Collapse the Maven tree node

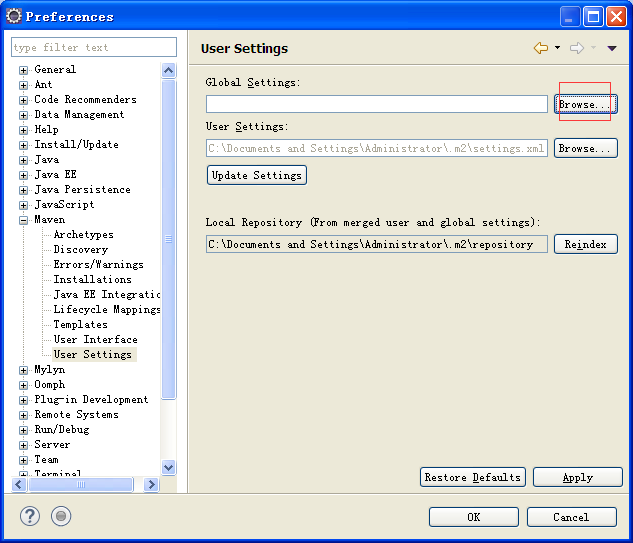coord(23,220)
